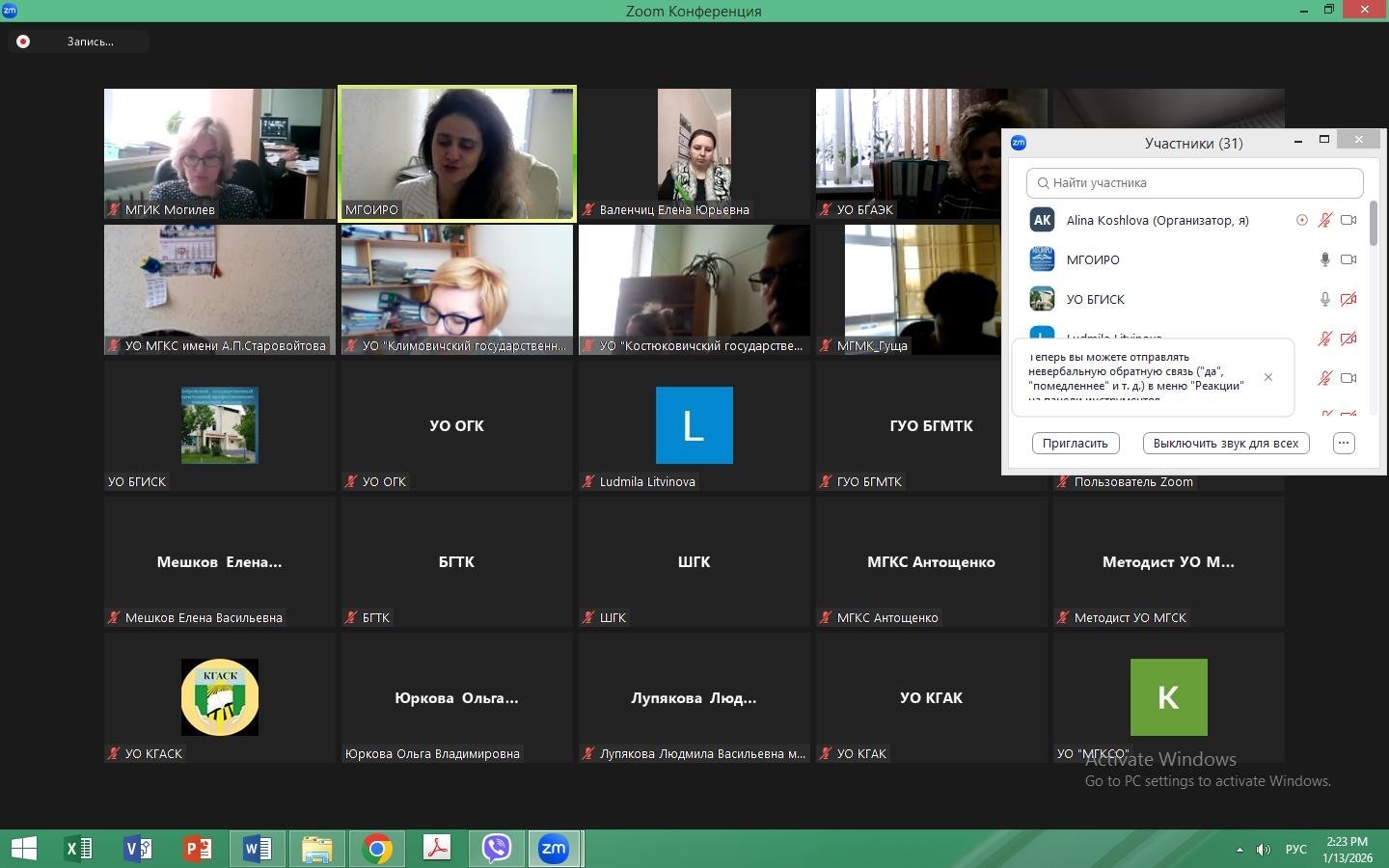The height and width of the screenshot is (868, 1389).
Task: Expand the hidden system tray icons arrow
Action: pyautogui.click(x=1239, y=850)
